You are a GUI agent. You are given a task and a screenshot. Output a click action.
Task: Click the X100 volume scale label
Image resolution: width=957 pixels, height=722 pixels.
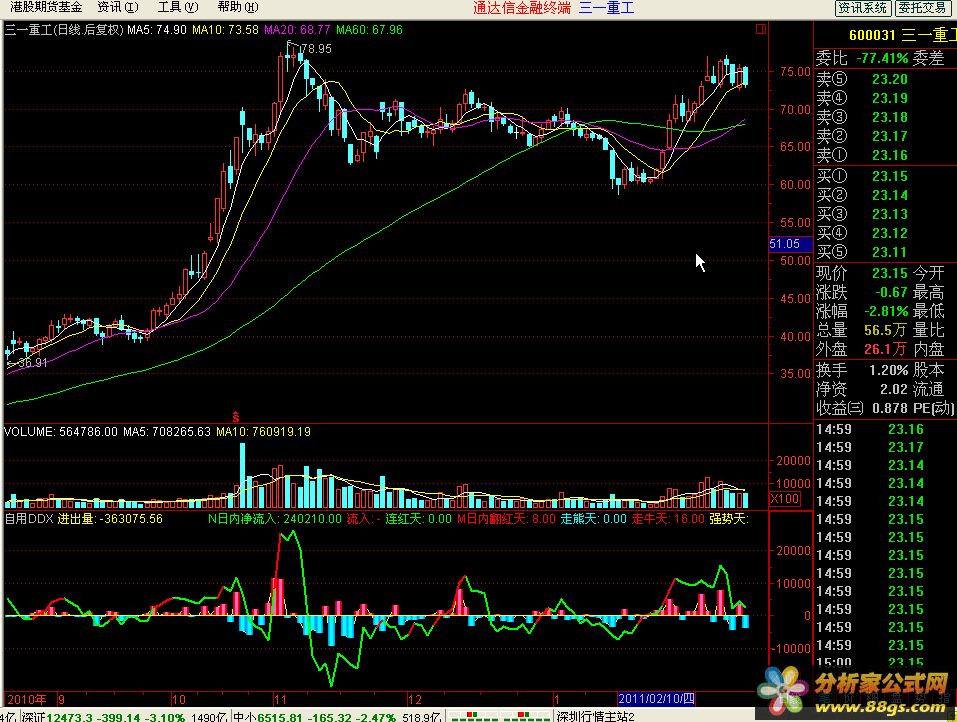click(x=785, y=499)
